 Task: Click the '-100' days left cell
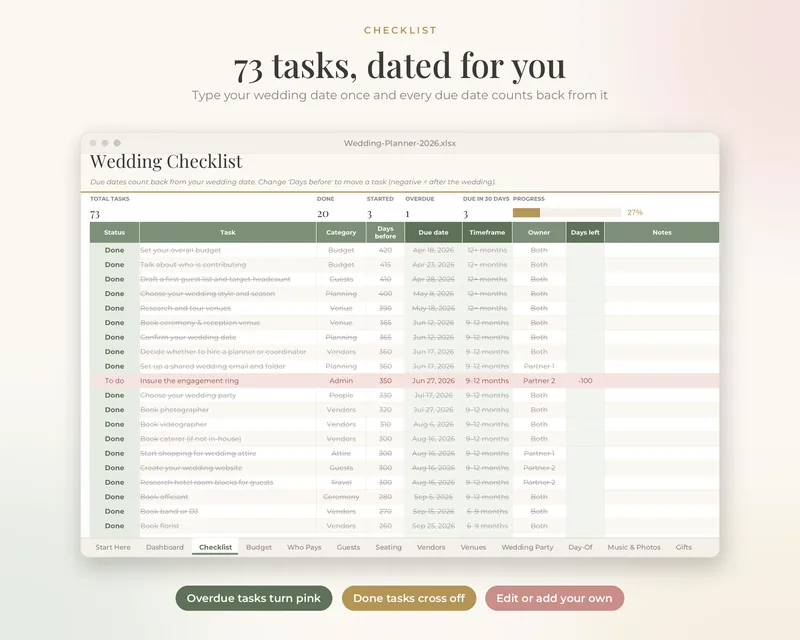pos(585,381)
